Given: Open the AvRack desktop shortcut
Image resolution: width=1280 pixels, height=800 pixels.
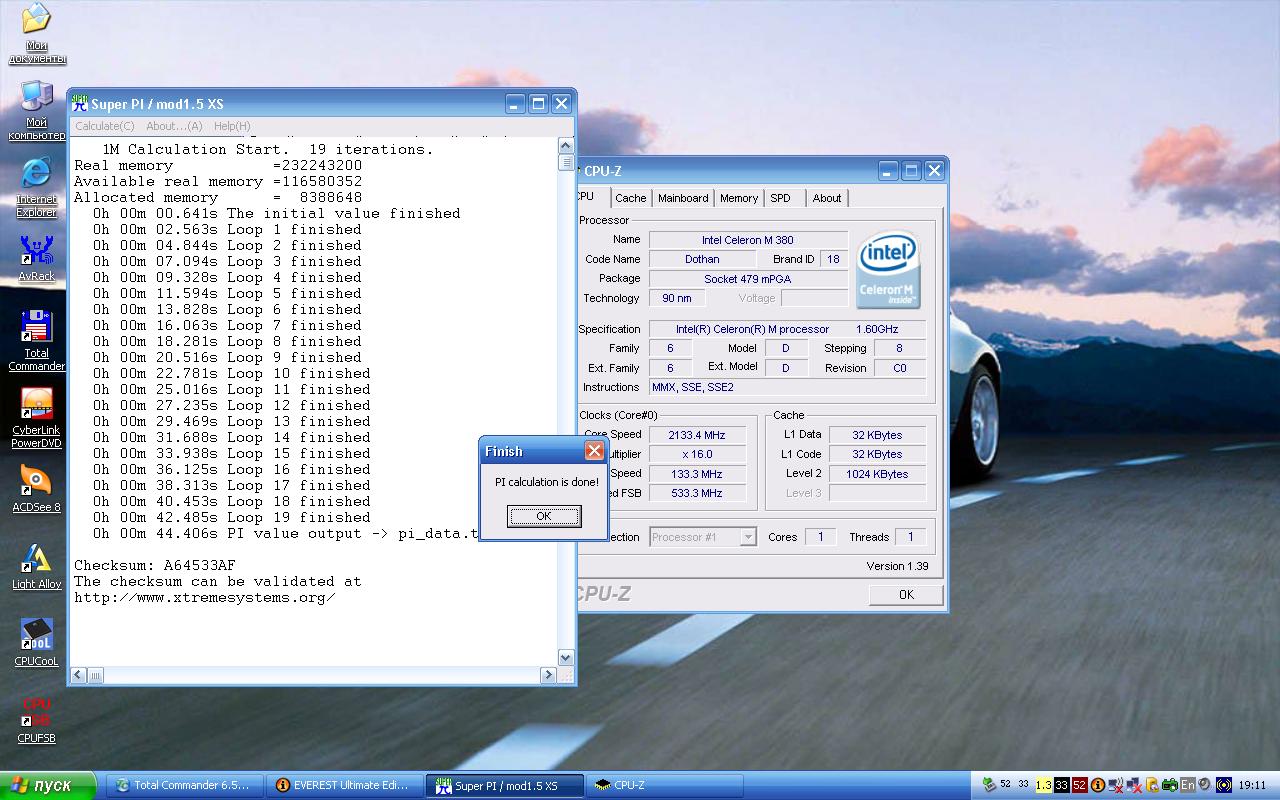Looking at the screenshot, I should (36, 259).
